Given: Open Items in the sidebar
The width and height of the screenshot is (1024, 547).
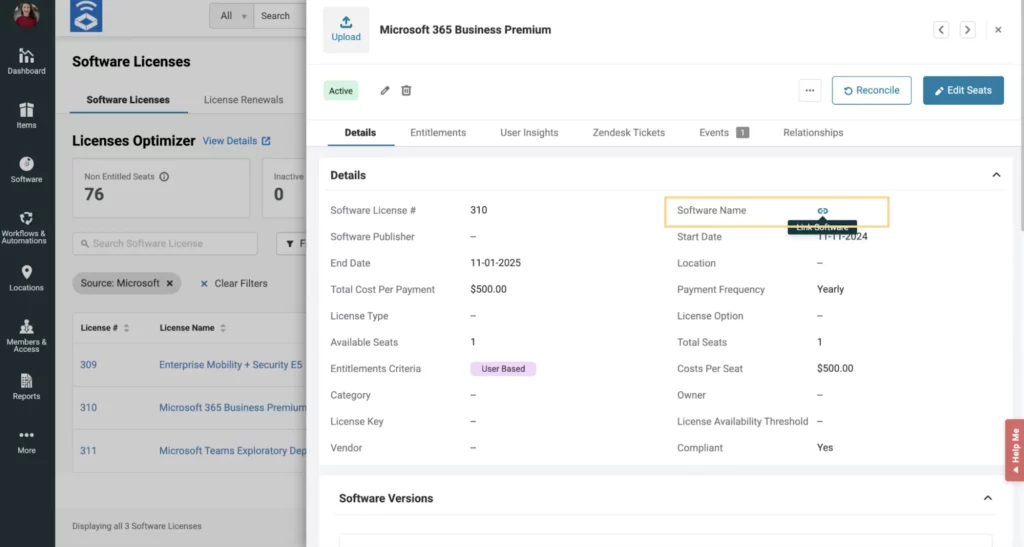Looking at the screenshot, I should point(27,116).
